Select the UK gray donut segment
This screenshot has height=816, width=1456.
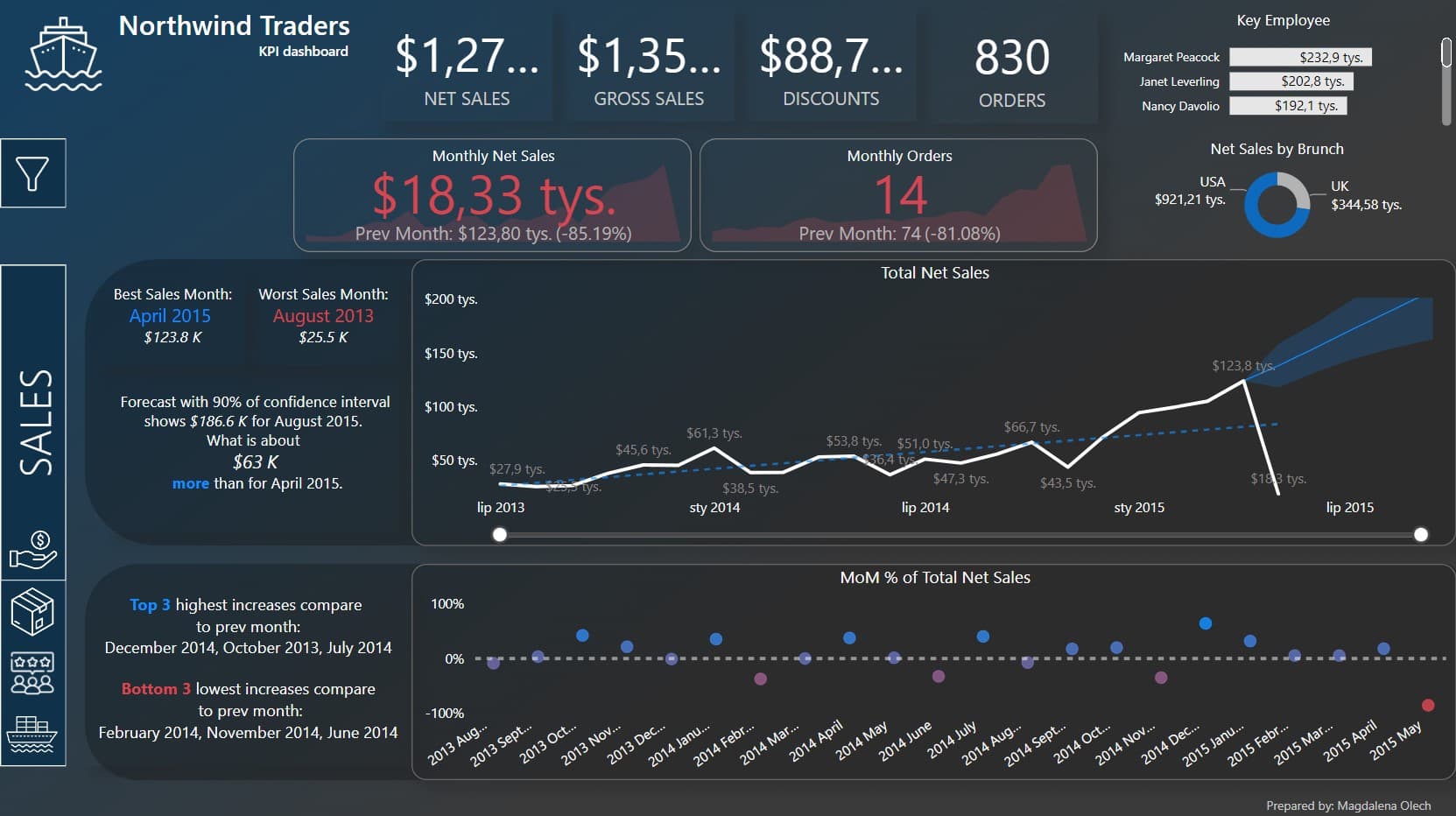point(1299,186)
